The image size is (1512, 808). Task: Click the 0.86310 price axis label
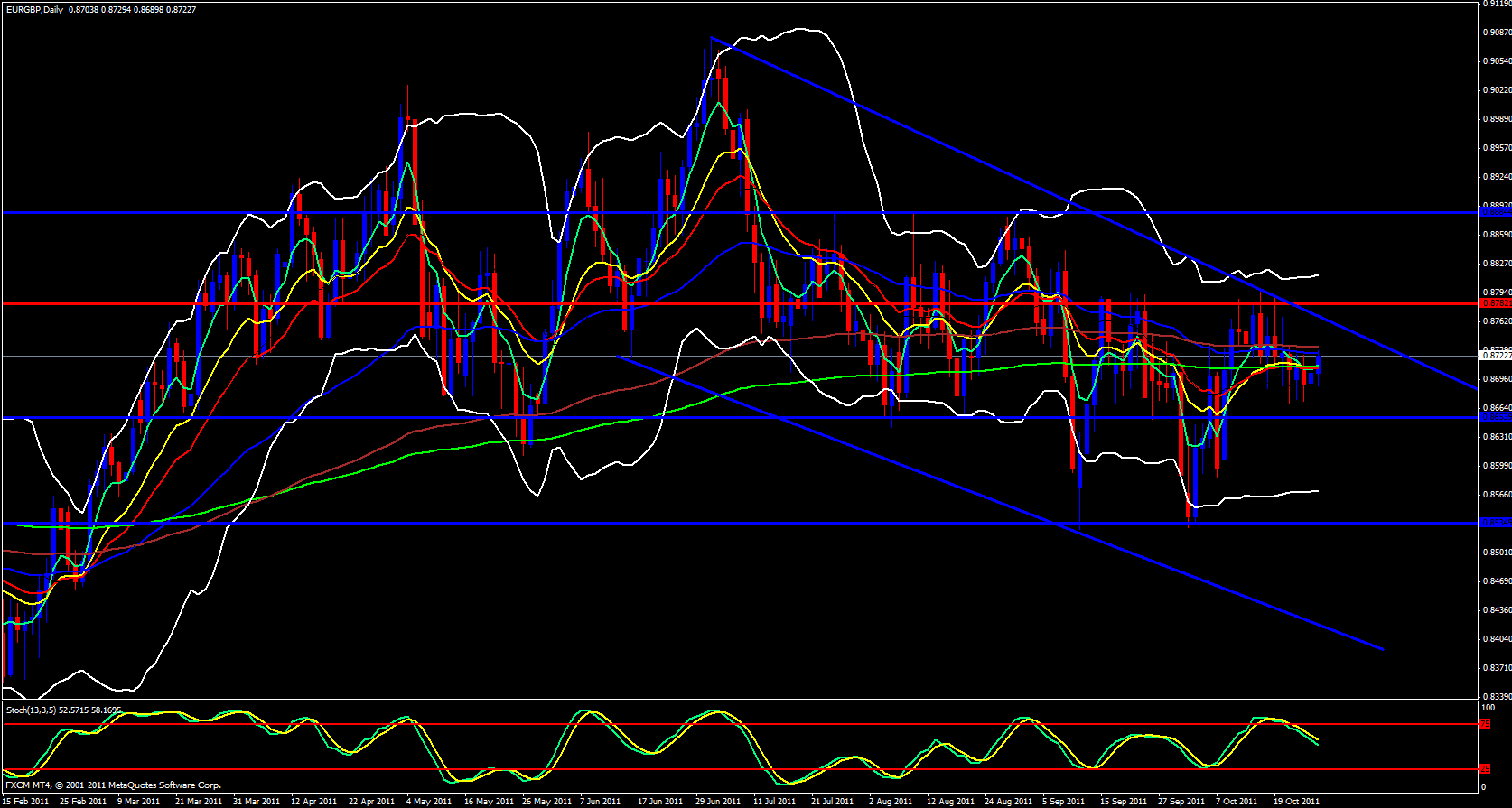pyautogui.click(x=1497, y=437)
